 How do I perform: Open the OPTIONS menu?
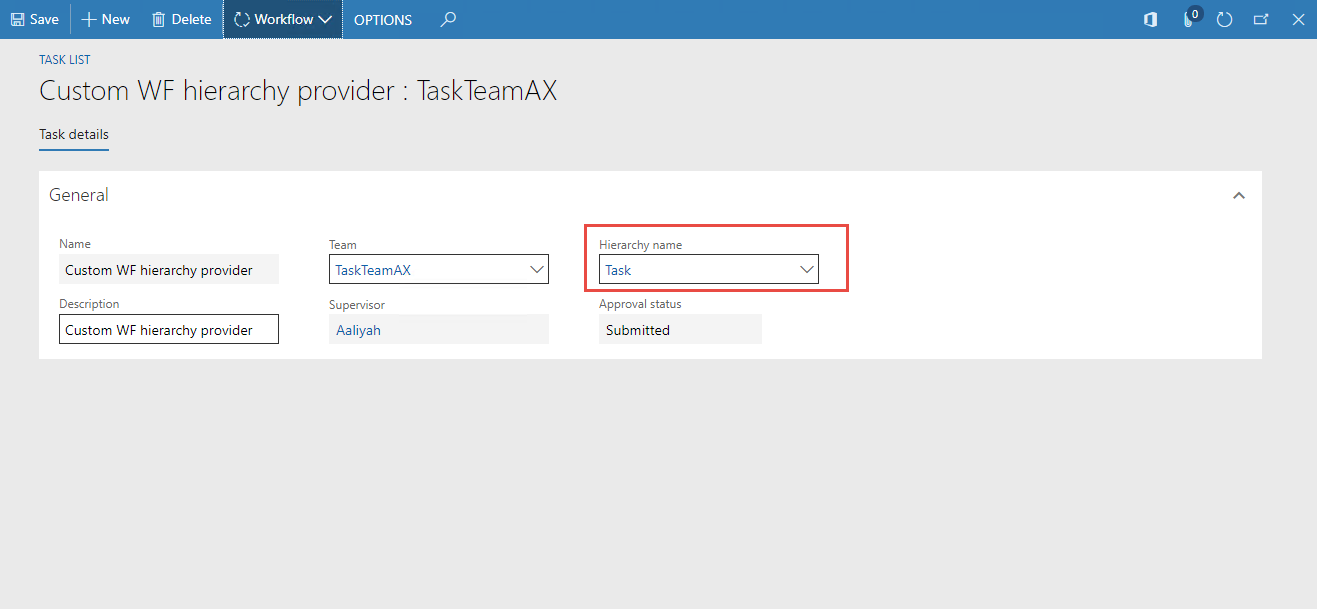pos(382,19)
